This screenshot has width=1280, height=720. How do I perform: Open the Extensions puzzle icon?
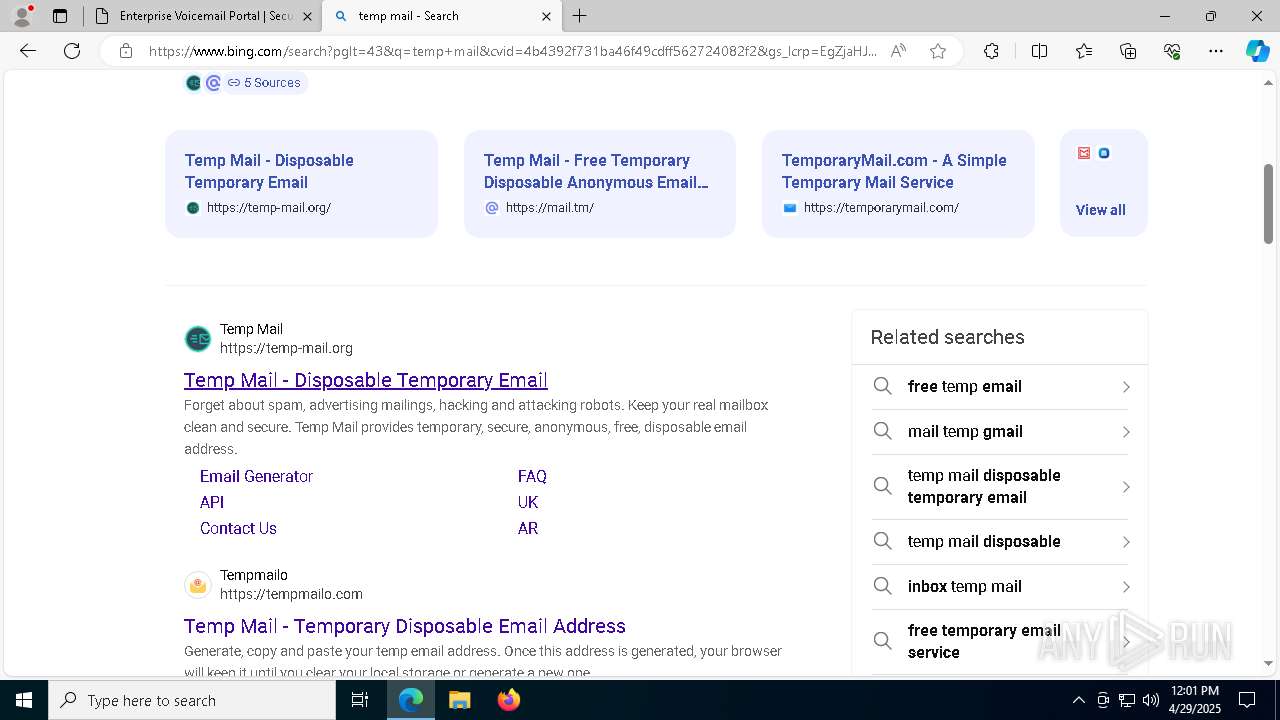991,51
